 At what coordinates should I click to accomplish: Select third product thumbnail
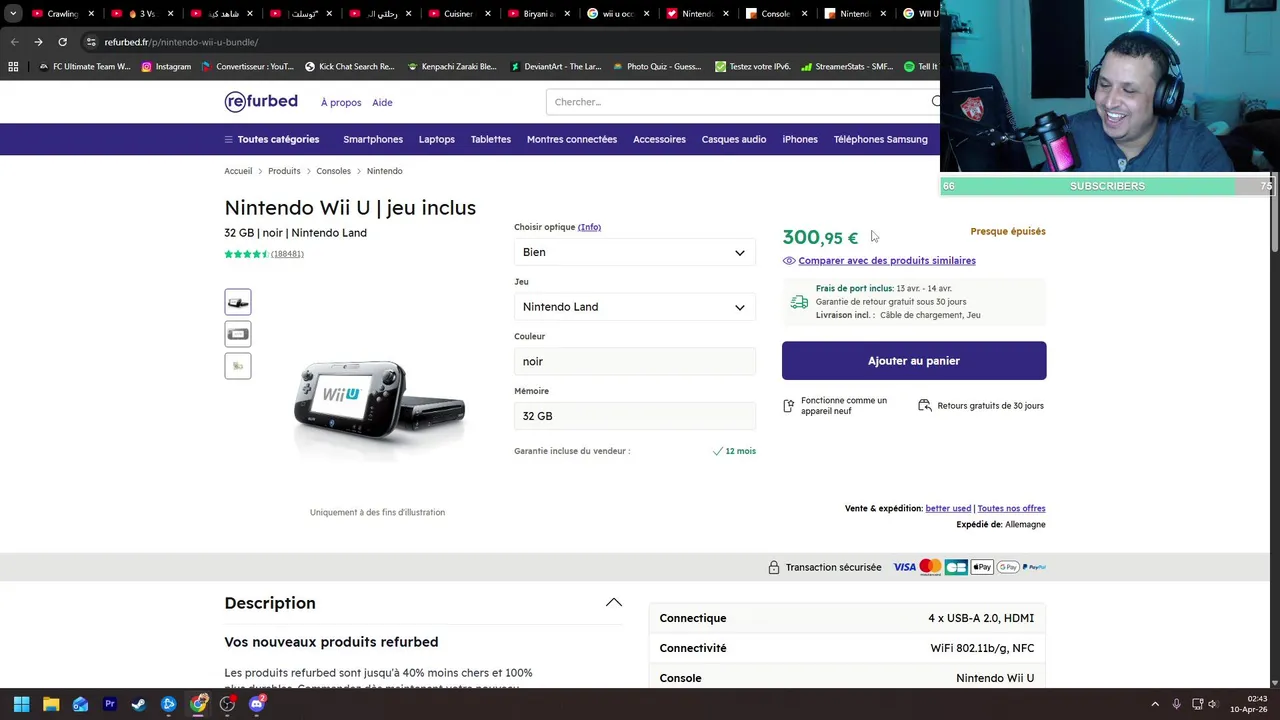click(x=238, y=366)
